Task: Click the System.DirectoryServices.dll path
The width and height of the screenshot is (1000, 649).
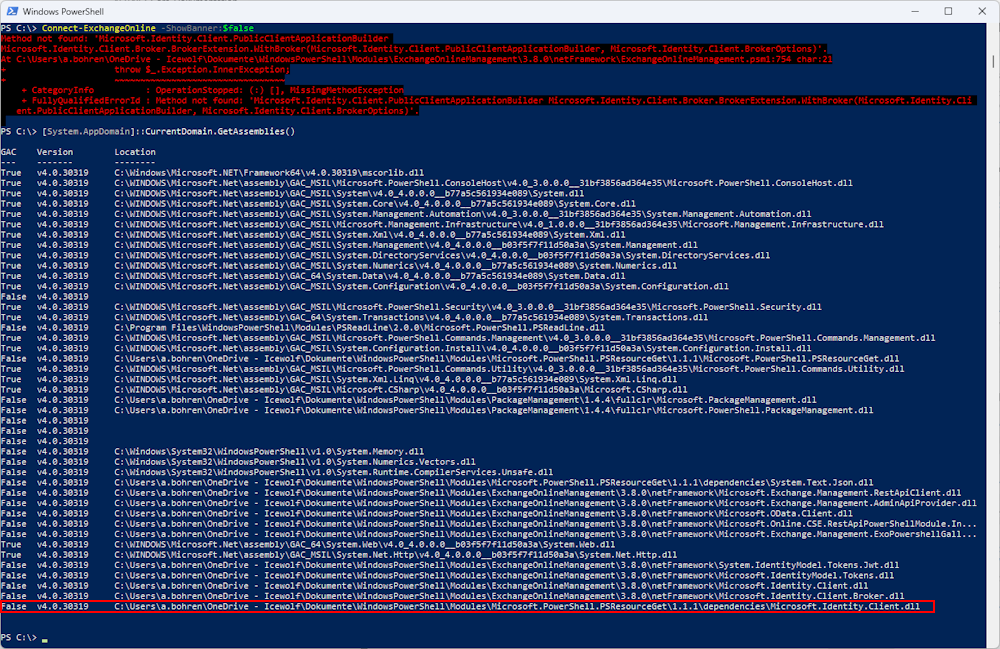Action: click(442, 255)
